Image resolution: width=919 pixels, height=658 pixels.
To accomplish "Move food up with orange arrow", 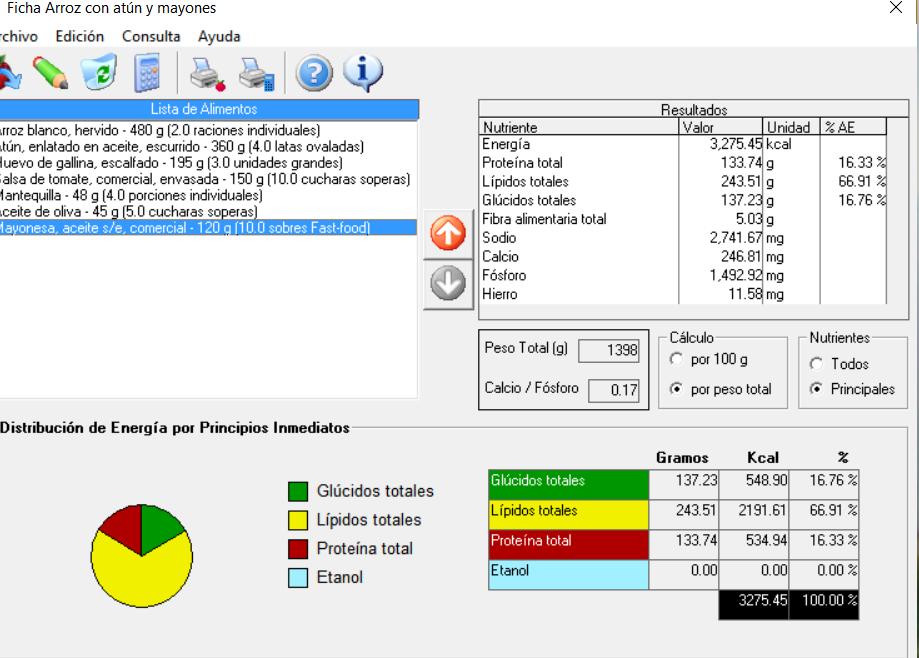I will (448, 235).
